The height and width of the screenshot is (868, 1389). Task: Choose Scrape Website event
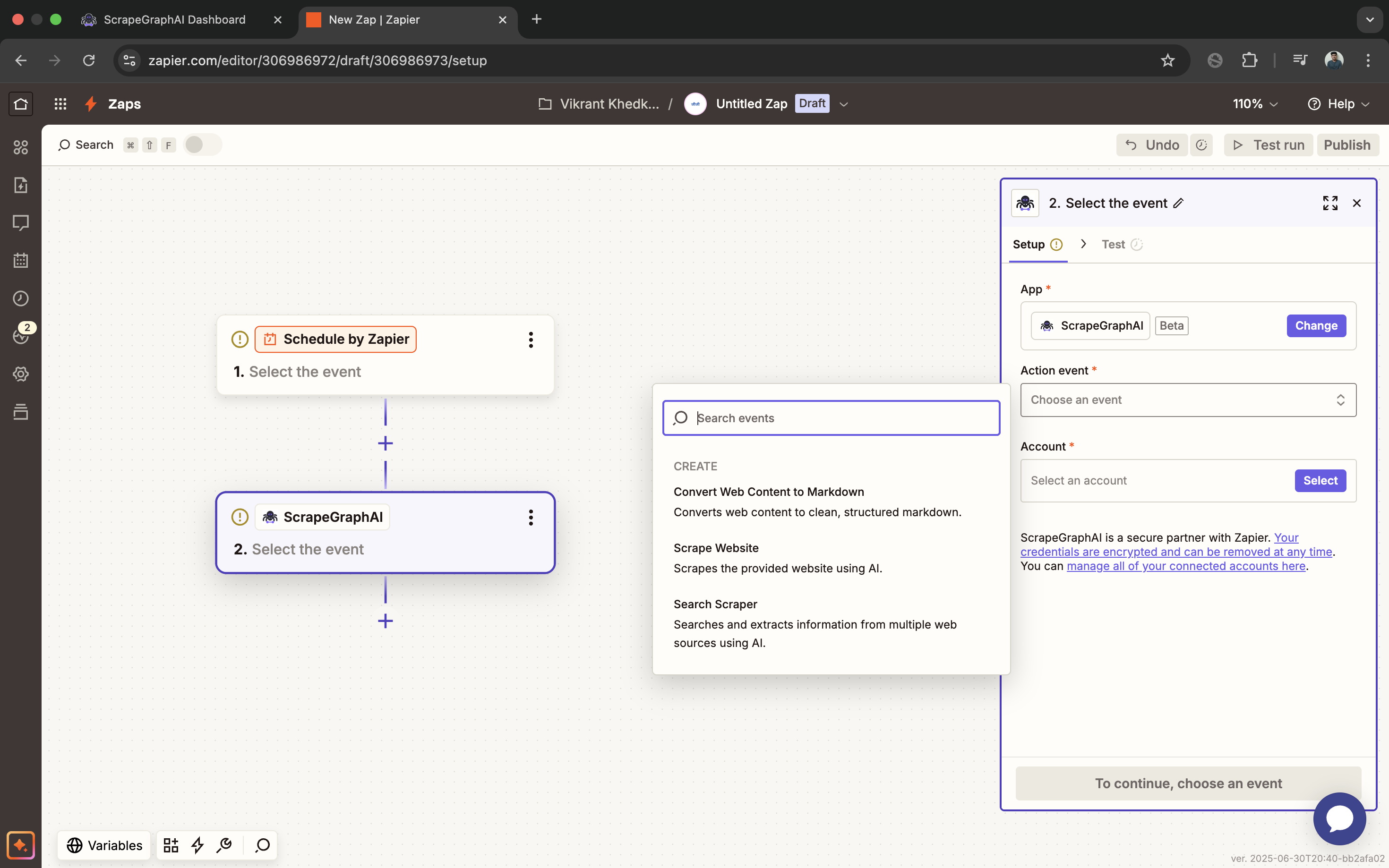(x=831, y=558)
